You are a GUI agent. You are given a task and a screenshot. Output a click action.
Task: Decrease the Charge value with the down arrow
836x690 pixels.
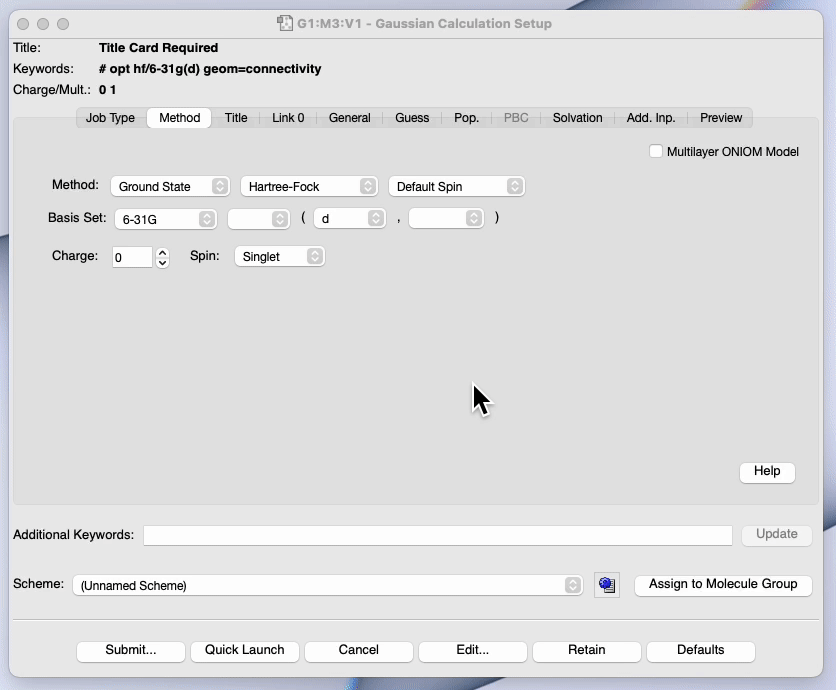(x=163, y=263)
